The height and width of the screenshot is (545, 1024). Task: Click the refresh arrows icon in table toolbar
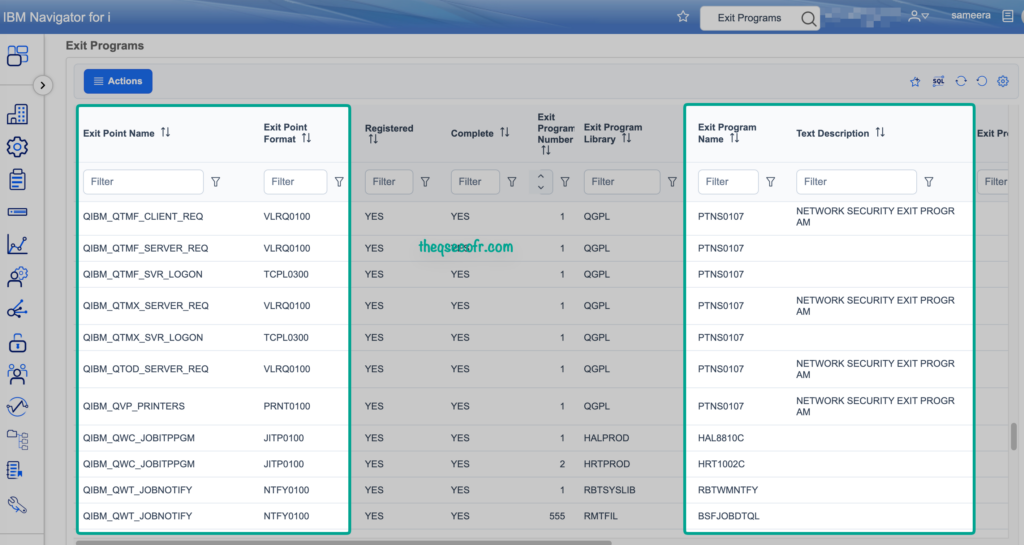(961, 82)
